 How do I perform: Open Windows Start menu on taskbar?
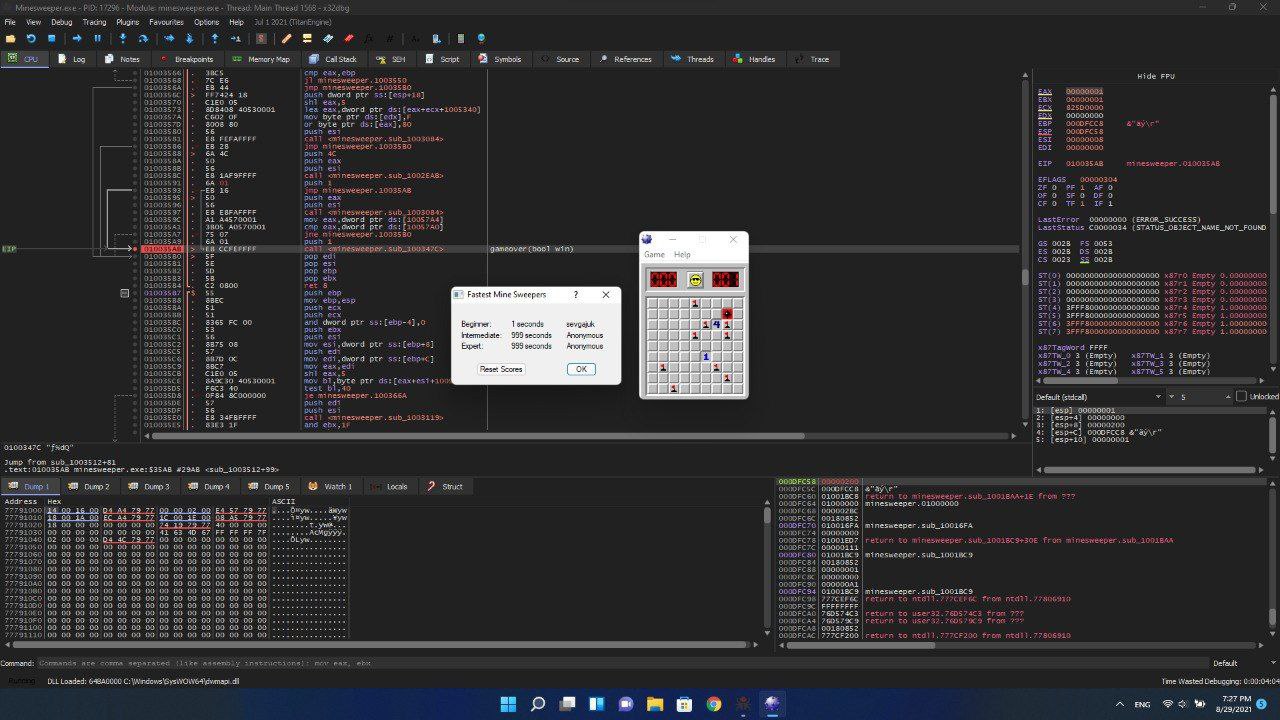point(508,704)
